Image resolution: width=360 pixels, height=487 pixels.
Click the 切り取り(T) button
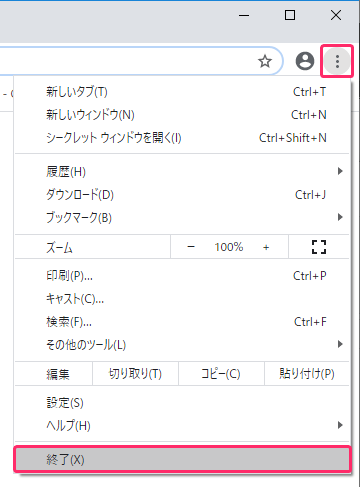click(135, 374)
